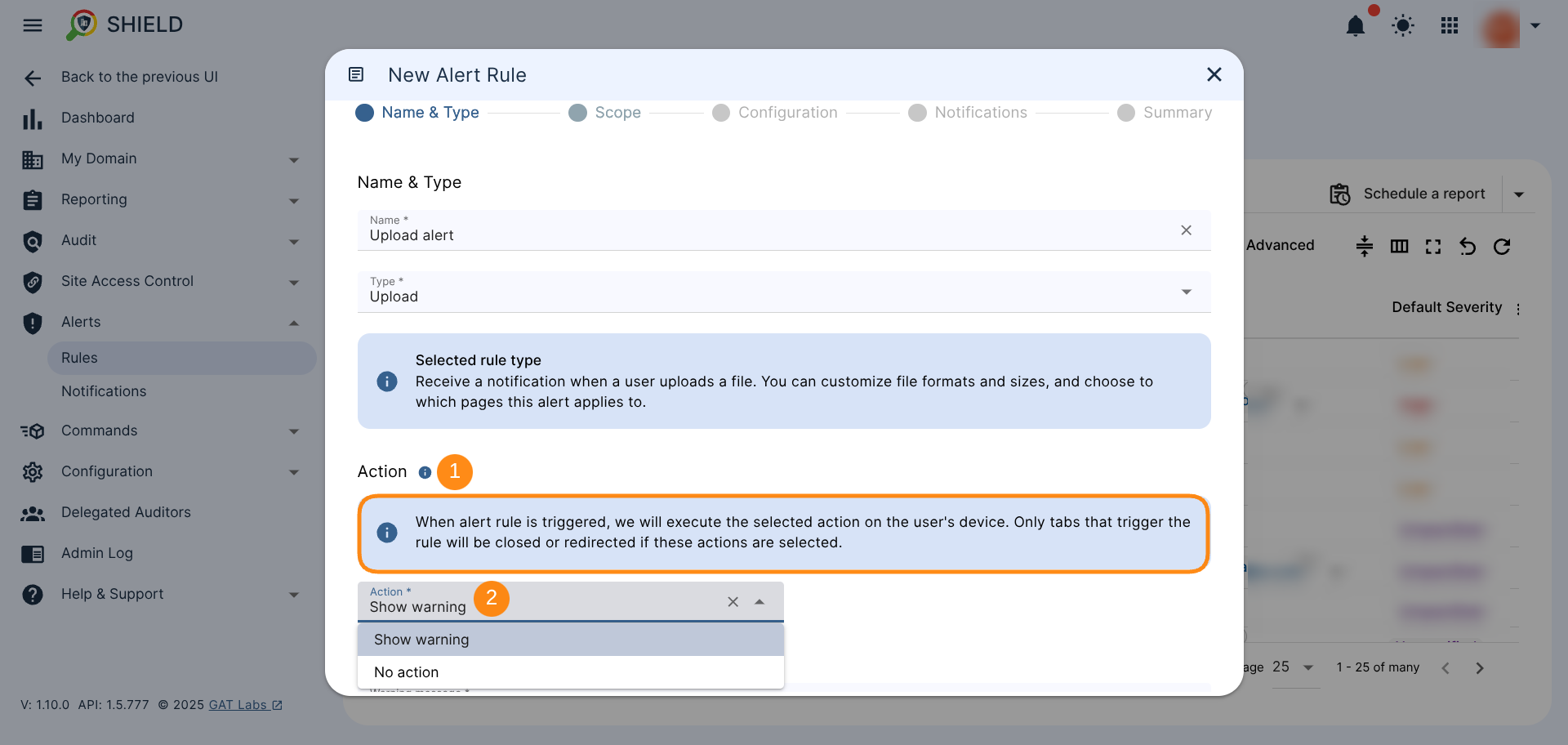The width and height of the screenshot is (1568, 745).
Task: Click the Commands cube icon
Action: (33, 431)
